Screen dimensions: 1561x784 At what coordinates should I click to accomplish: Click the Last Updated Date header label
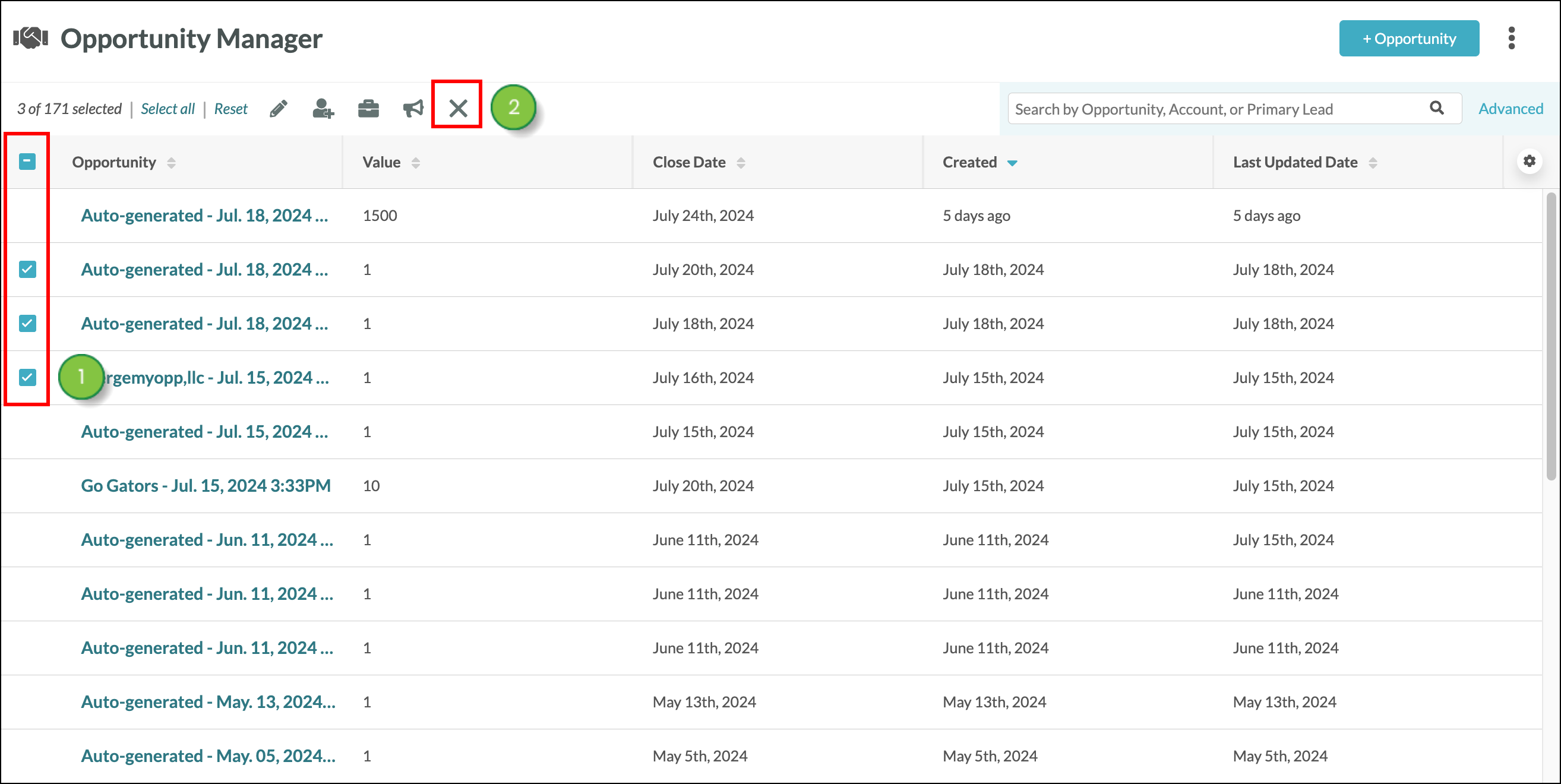click(x=1295, y=162)
